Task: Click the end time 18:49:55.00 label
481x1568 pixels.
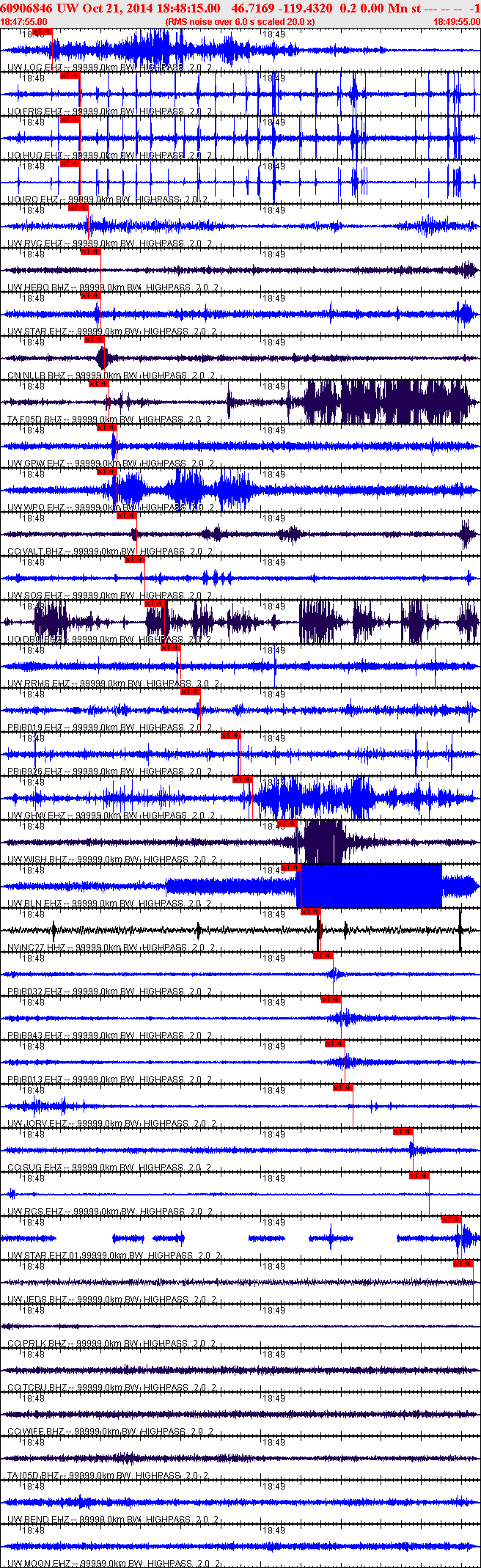Action: click(x=457, y=22)
